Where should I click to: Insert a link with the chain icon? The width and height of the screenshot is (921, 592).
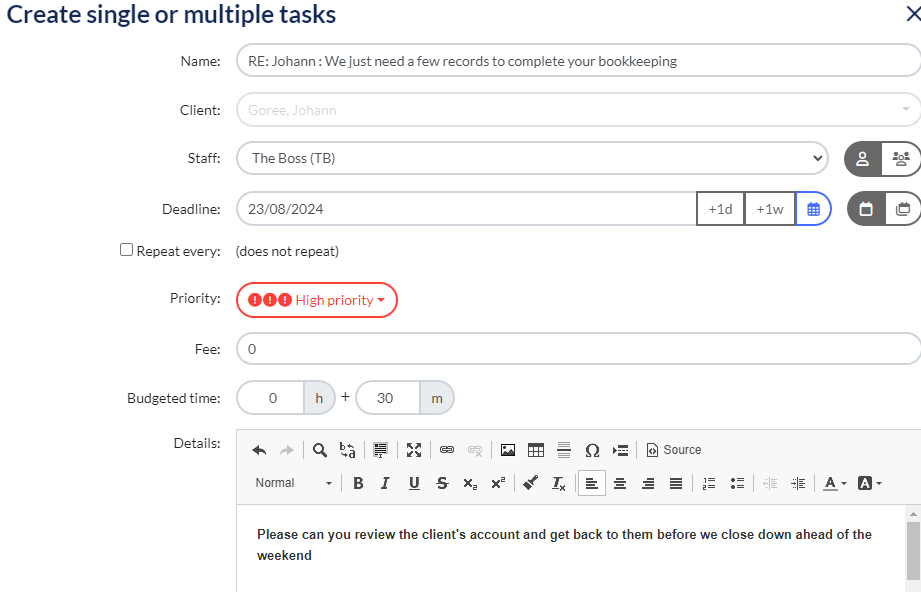[x=447, y=450]
